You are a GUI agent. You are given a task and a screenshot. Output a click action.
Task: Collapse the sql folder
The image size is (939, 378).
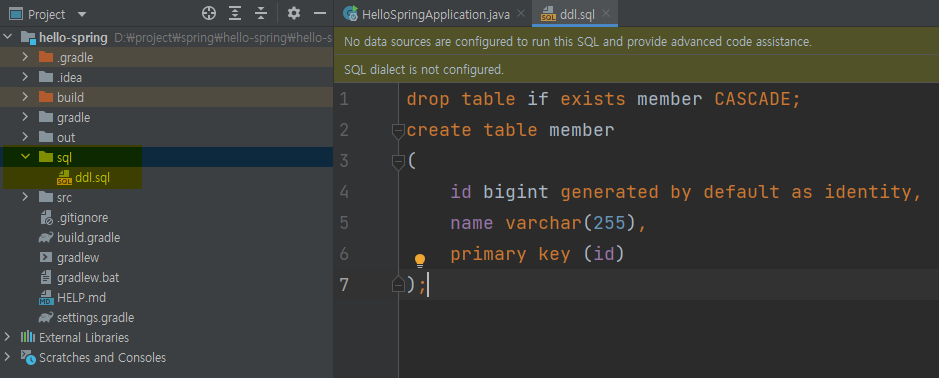tap(25, 157)
